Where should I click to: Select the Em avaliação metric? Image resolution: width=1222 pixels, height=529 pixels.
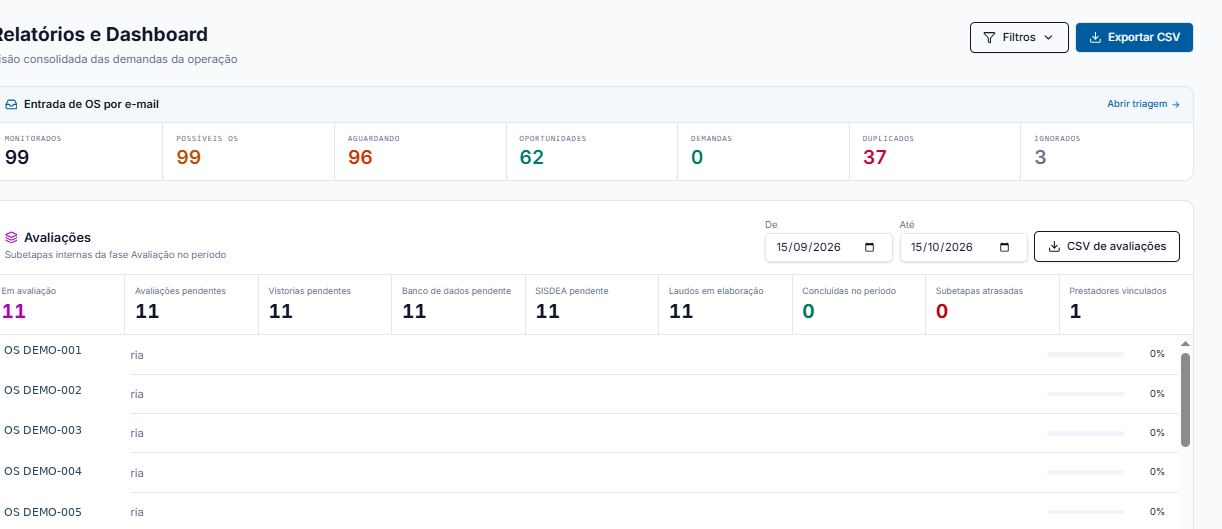tap(60, 304)
